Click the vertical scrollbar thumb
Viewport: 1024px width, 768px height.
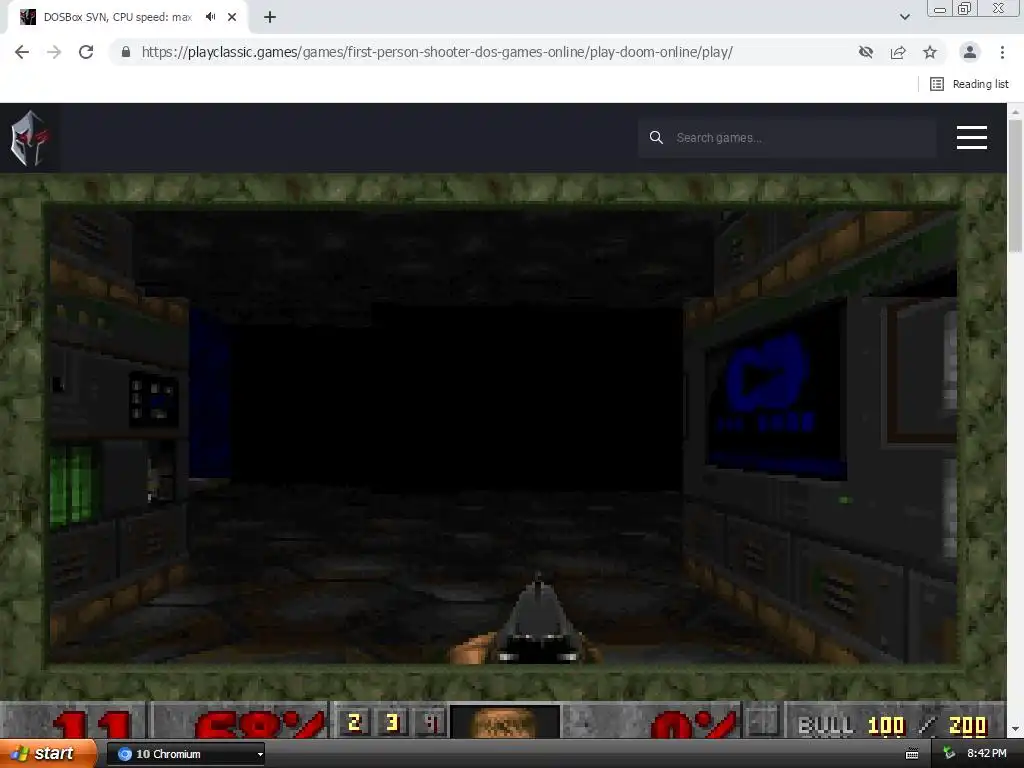(x=1015, y=185)
